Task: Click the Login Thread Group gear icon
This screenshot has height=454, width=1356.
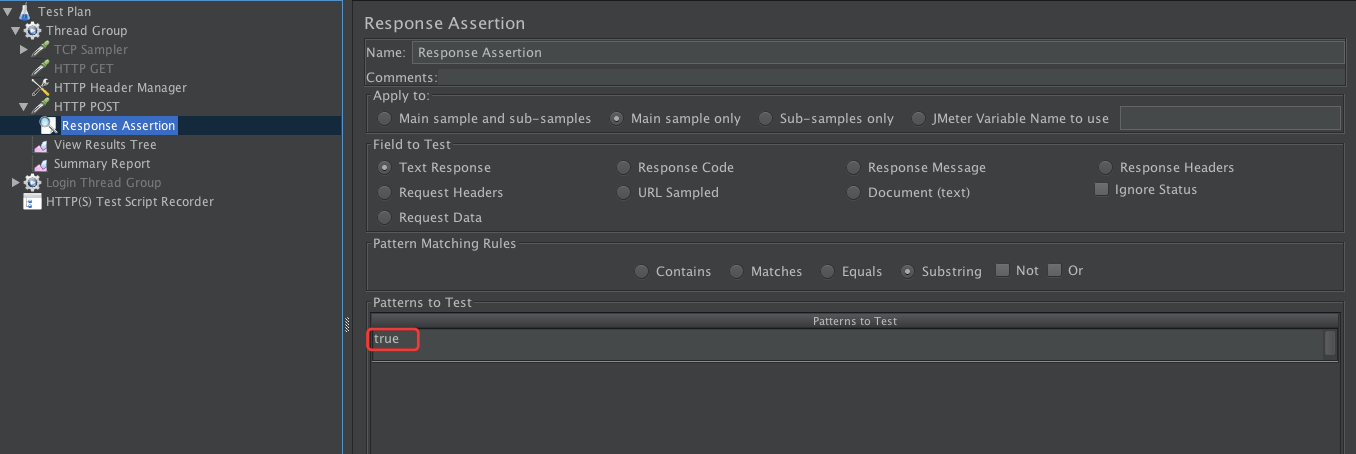Action: click(x=32, y=183)
